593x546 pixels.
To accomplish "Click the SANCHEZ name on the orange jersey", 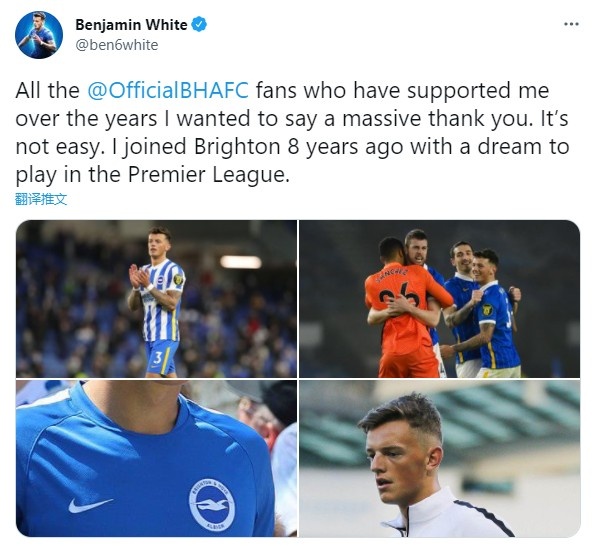I will point(392,275).
